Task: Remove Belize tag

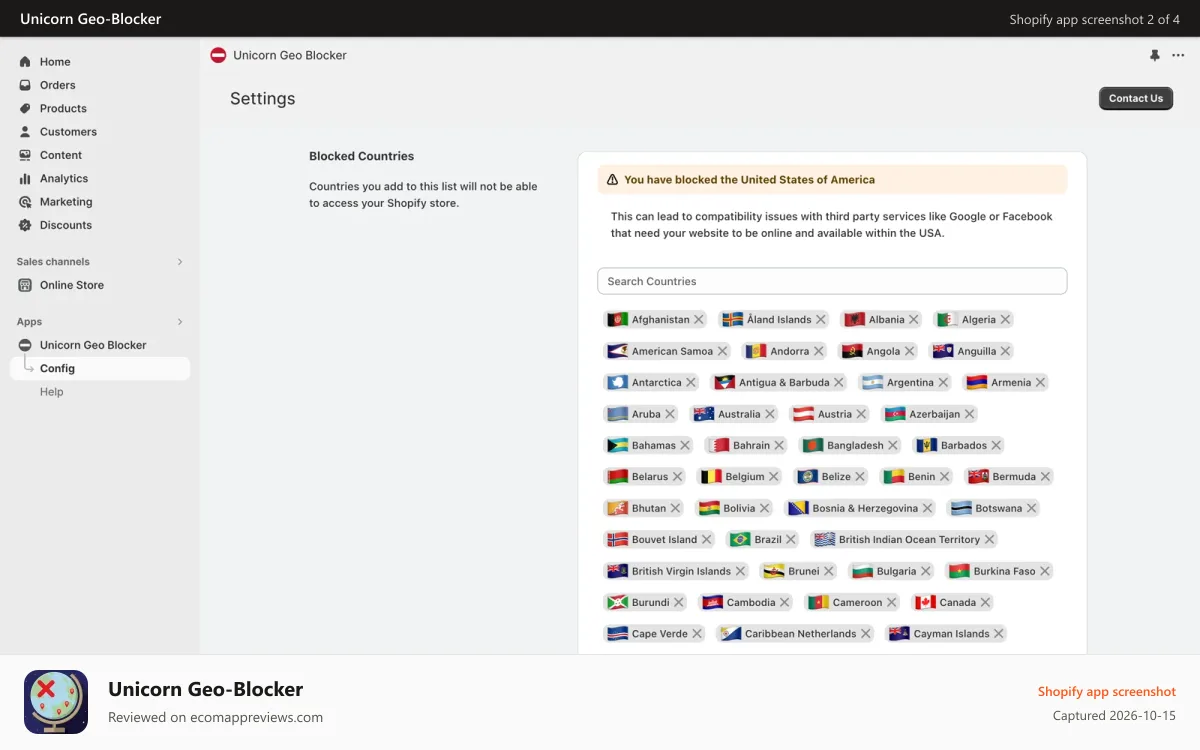Action: click(x=860, y=477)
